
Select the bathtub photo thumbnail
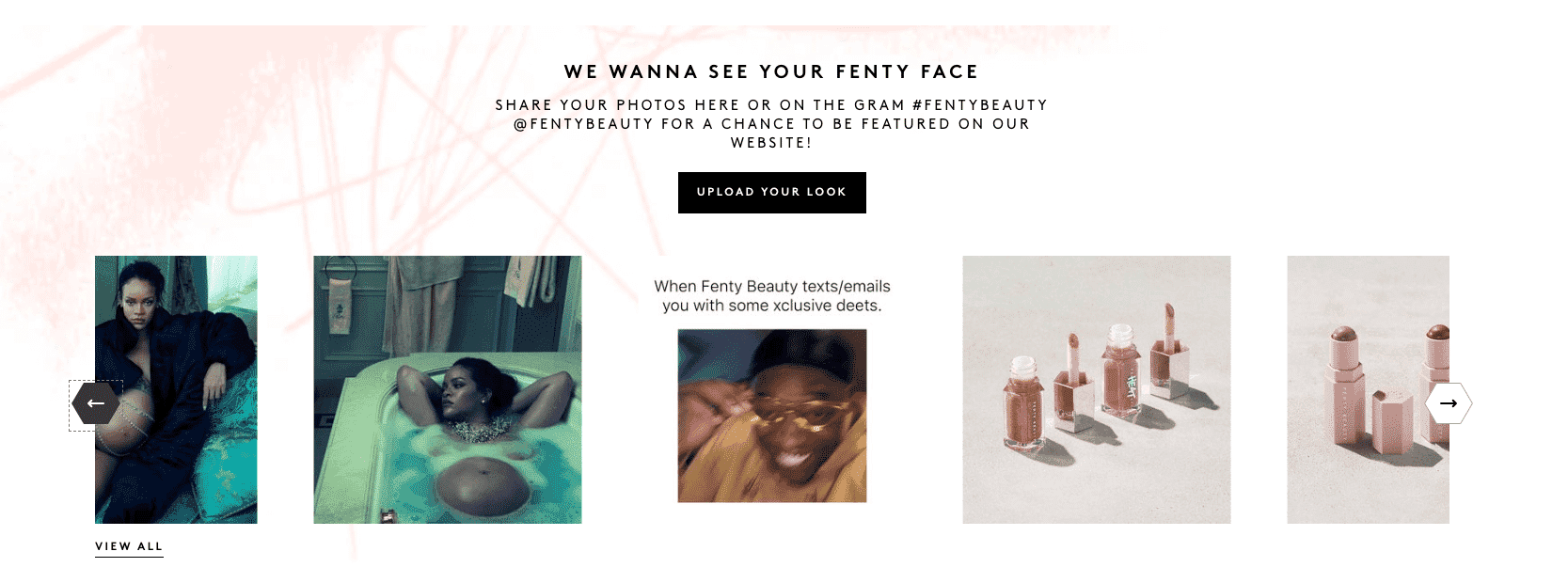click(447, 389)
